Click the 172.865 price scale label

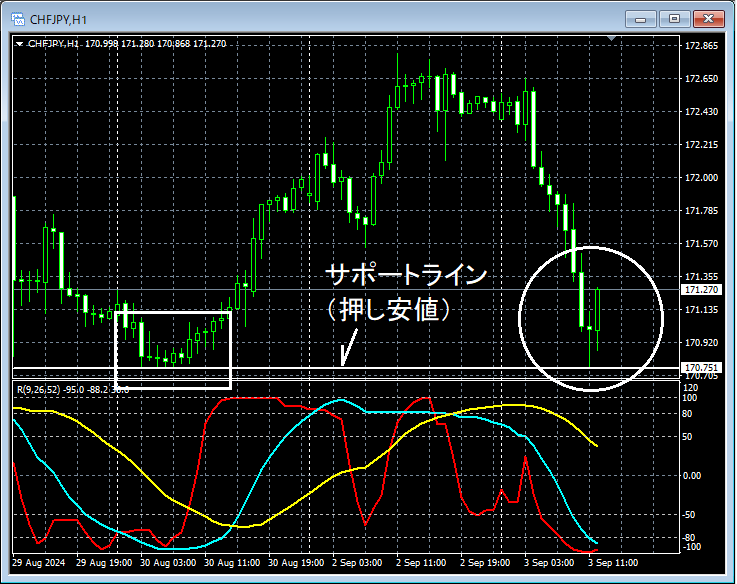coord(701,46)
